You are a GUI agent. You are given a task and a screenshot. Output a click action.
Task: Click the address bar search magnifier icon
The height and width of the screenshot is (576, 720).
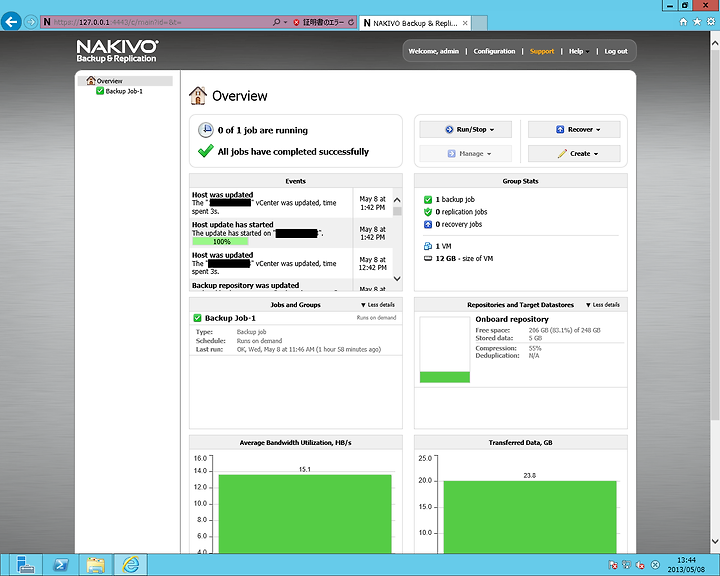click(x=276, y=22)
